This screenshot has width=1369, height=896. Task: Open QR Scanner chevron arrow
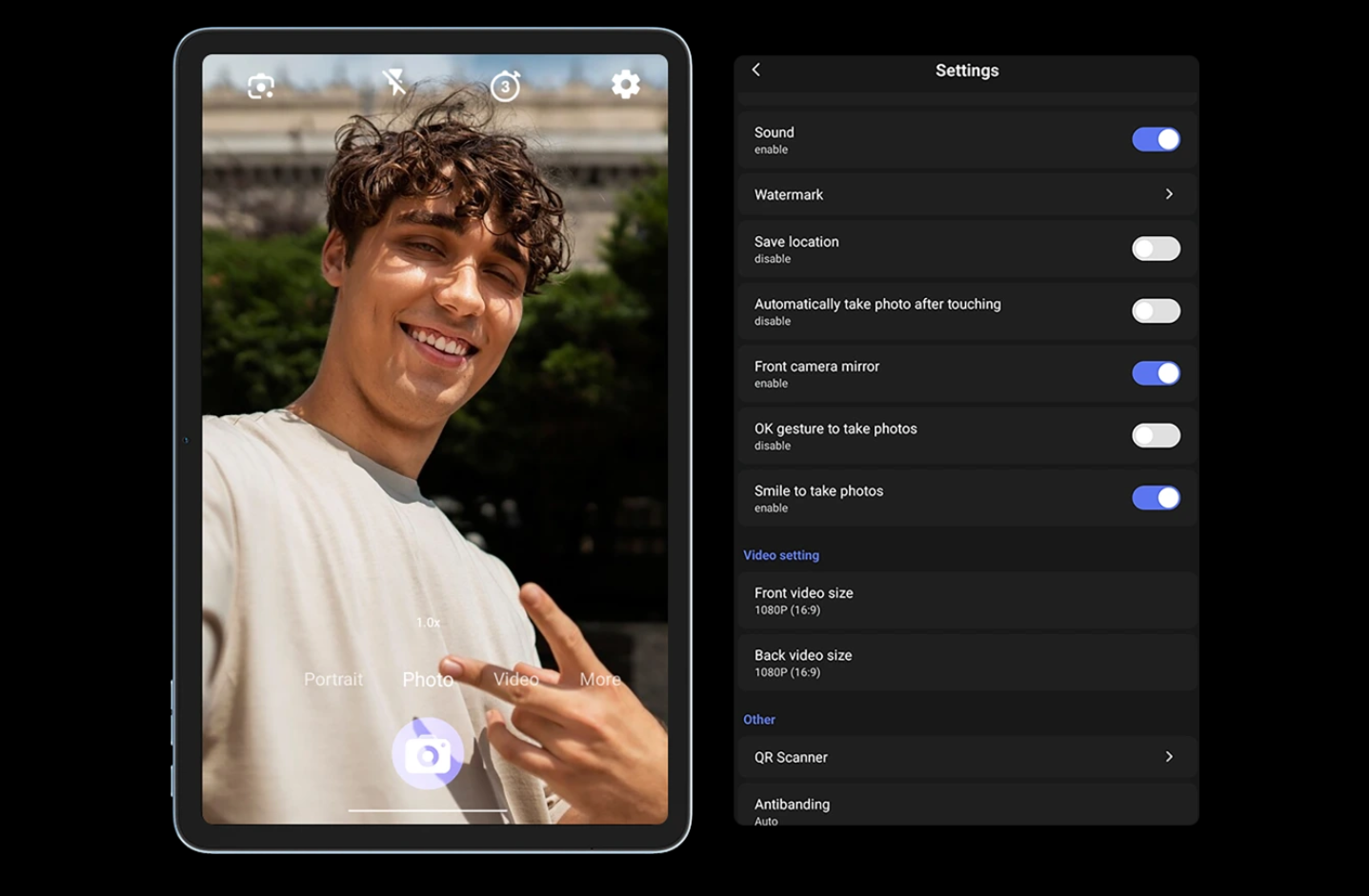click(1169, 757)
